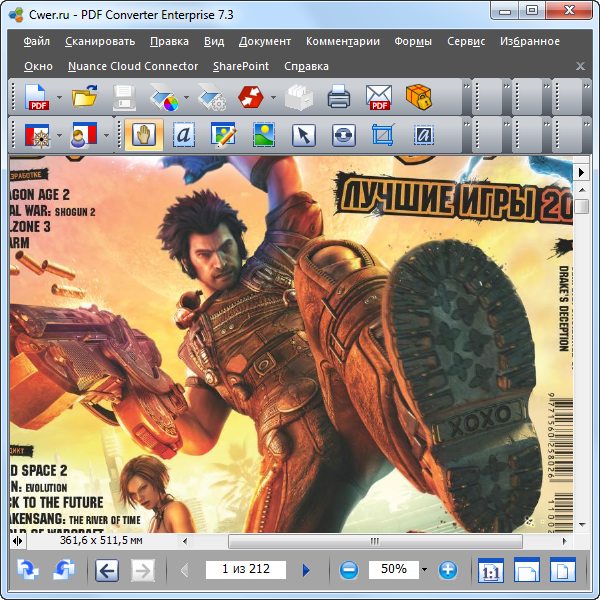Open the Комментарии menu

343,41
